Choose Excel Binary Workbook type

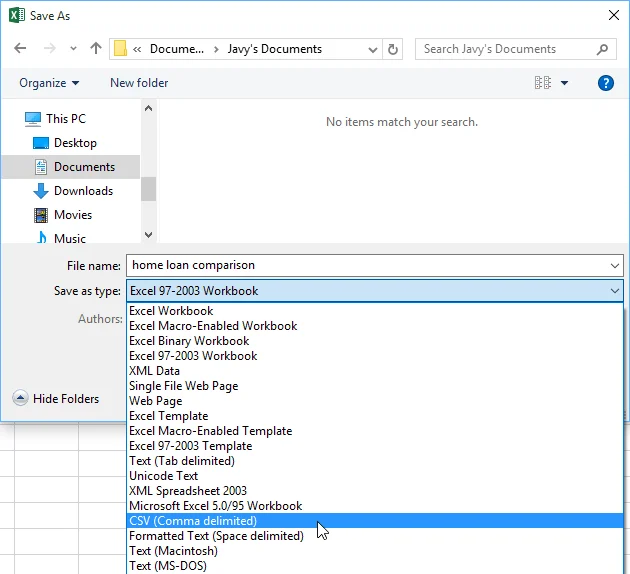375,341
